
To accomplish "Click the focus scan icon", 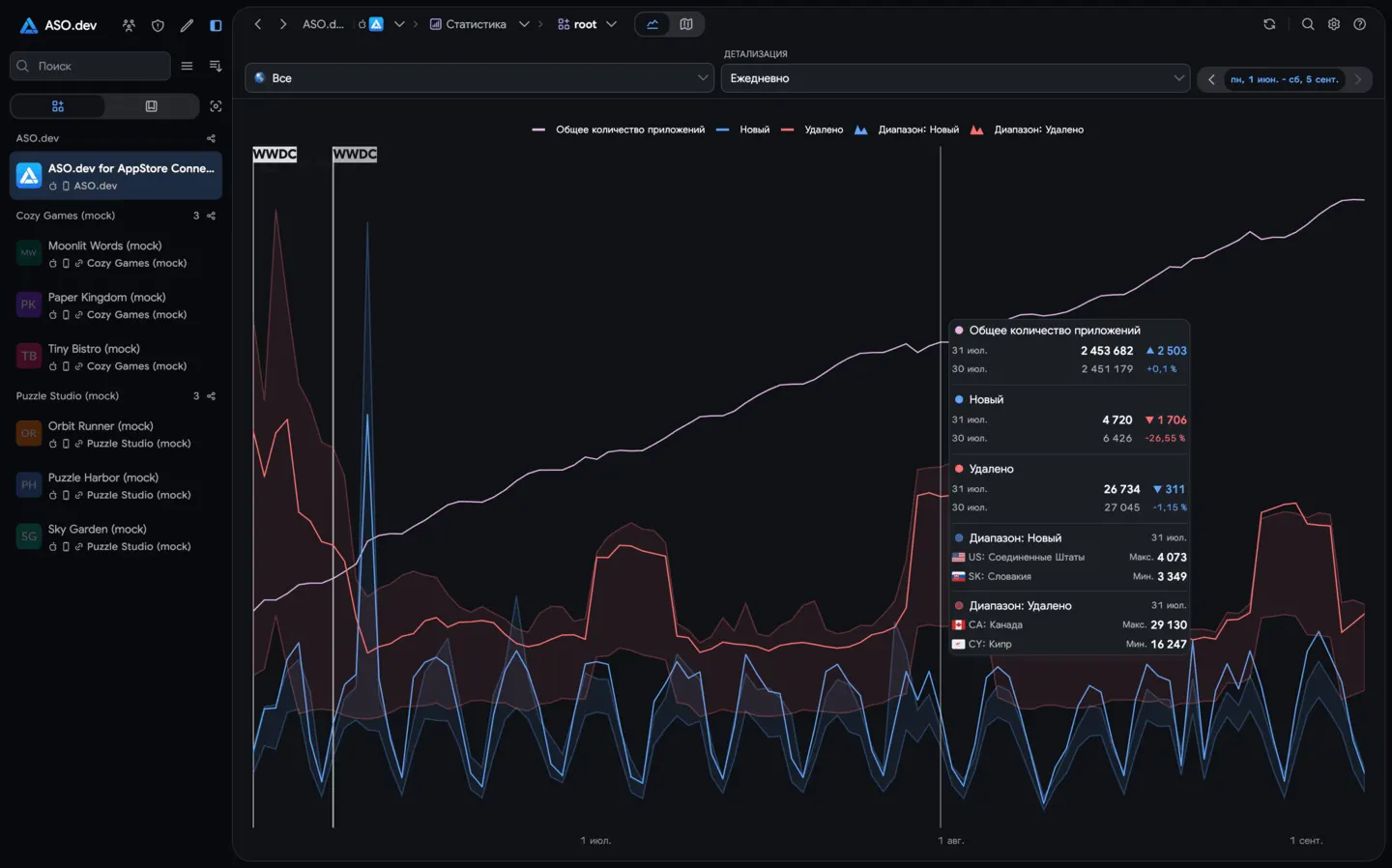I will point(216,106).
